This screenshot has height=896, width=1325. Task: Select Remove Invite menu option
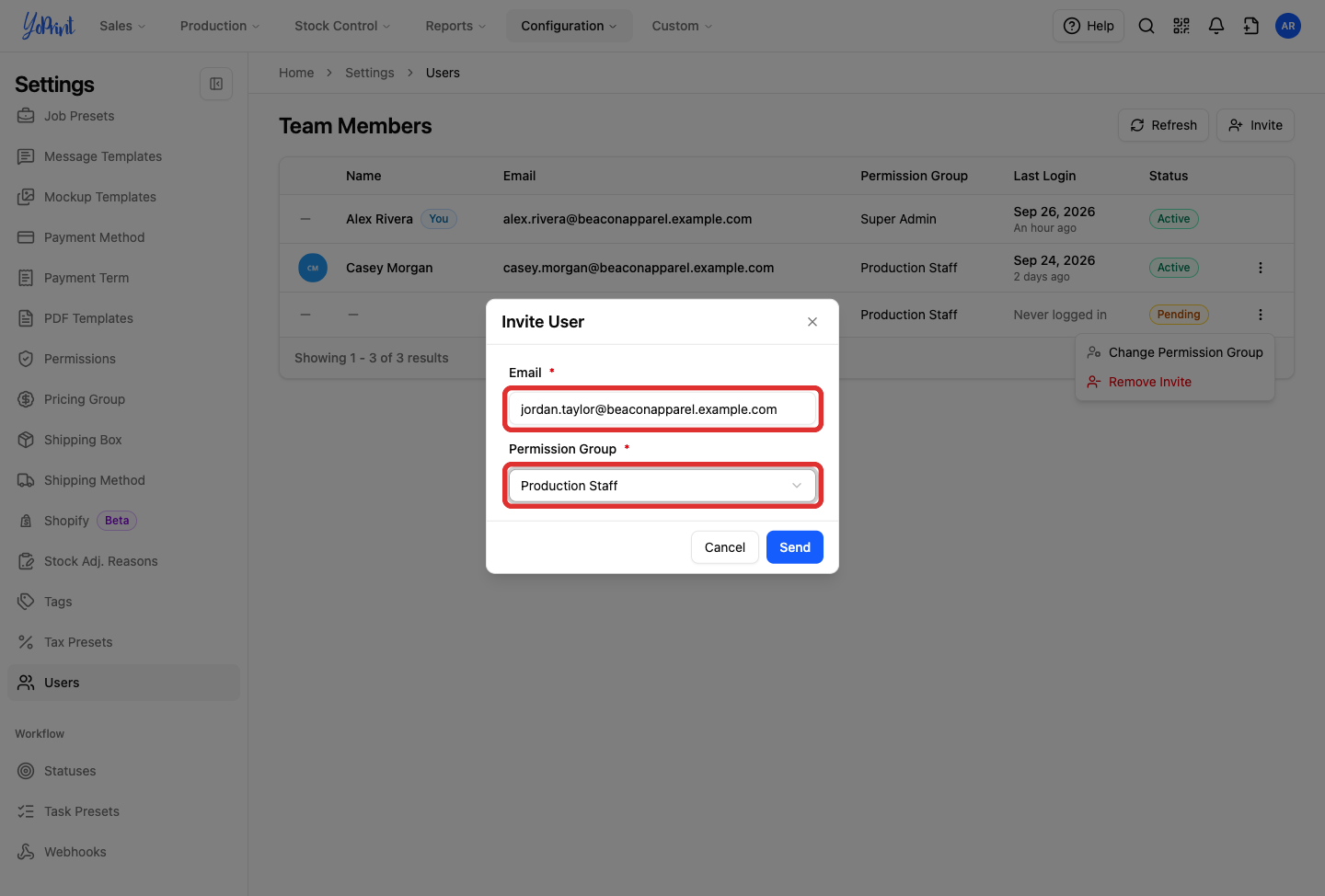1175,382
